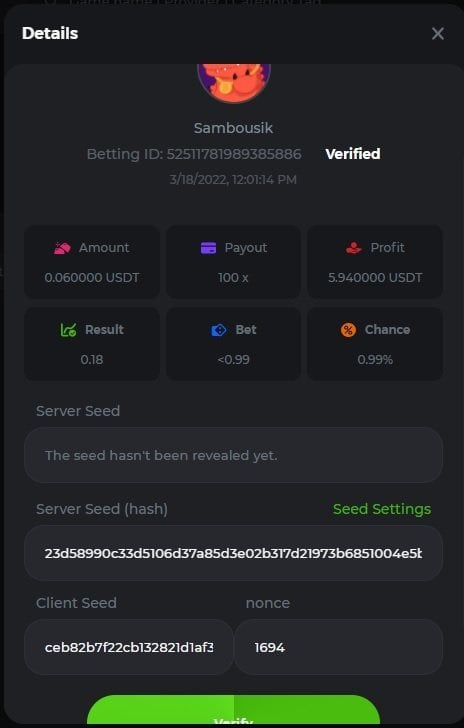Open Seed Settings link
This screenshot has height=728, width=464.
[x=382, y=509]
